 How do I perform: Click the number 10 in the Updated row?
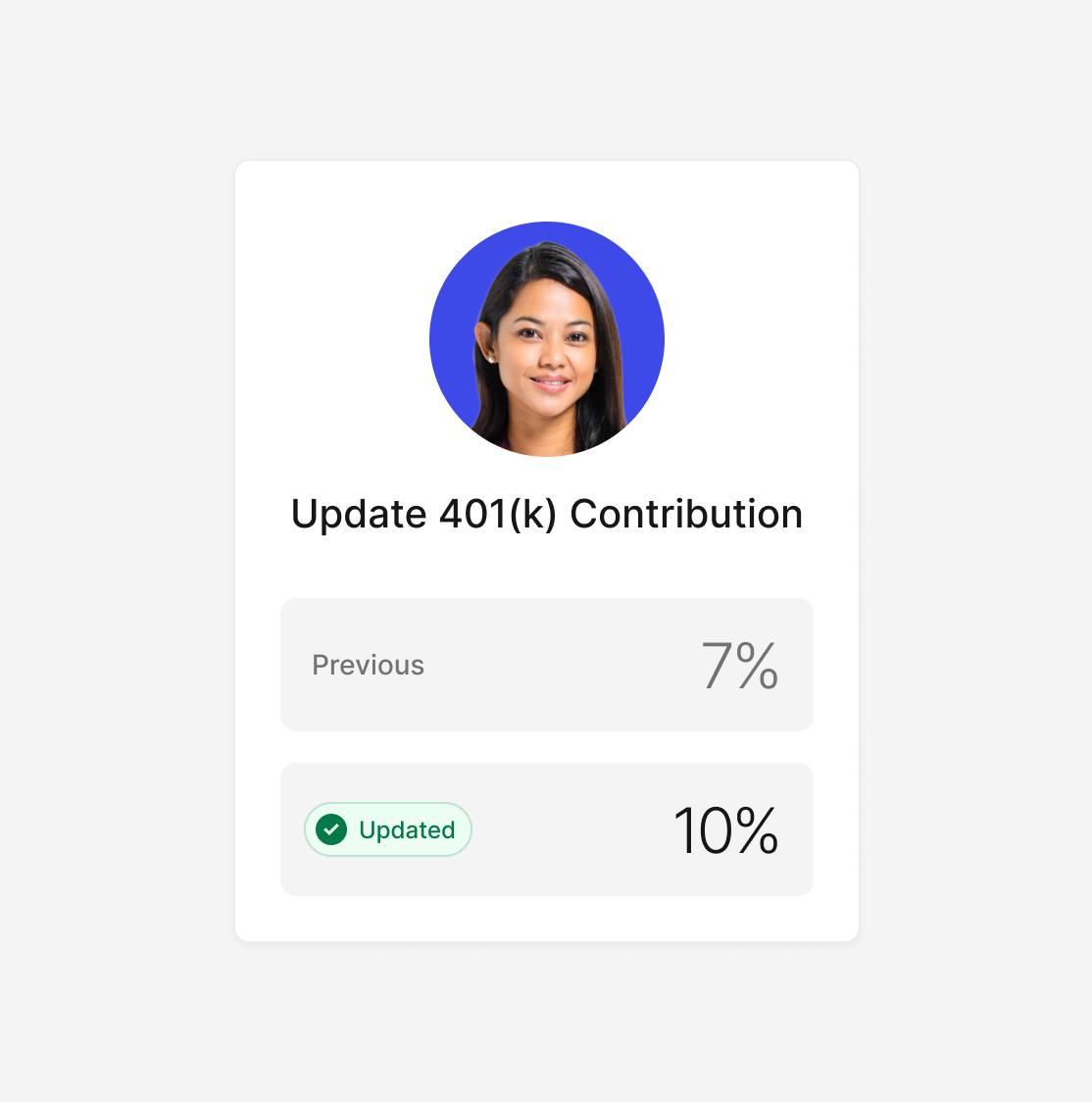pyautogui.click(x=703, y=830)
